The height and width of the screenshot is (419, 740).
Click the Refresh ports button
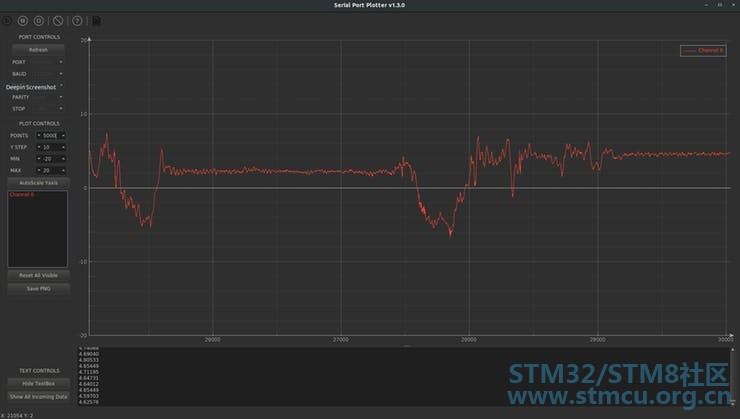[x=38, y=50]
